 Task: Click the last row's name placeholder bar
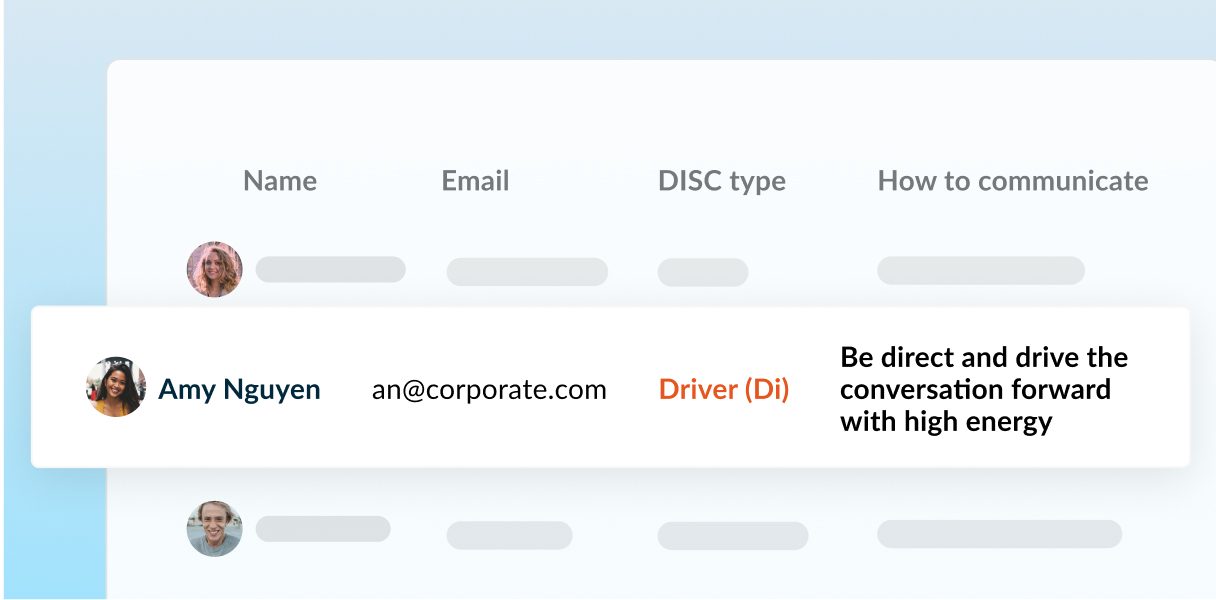[x=322, y=529]
